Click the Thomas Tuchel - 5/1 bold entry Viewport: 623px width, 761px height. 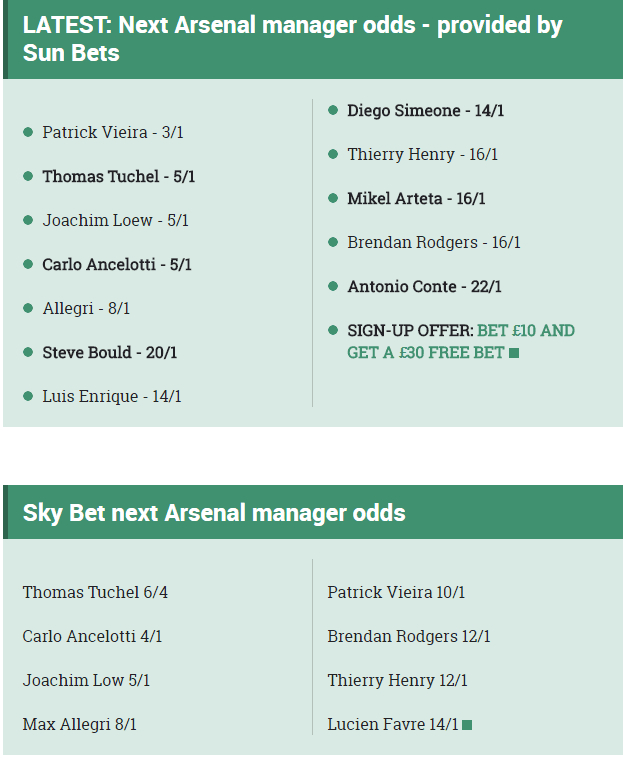(x=118, y=177)
